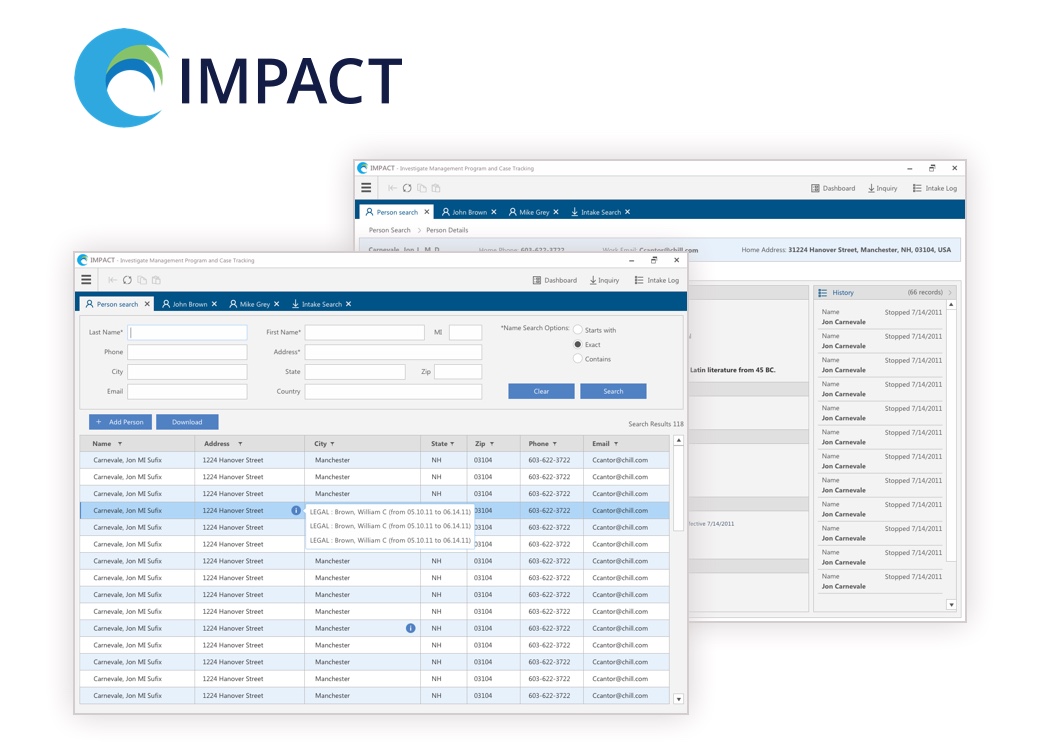Click refresh icon in front window toolbar
Image resolution: width=1048 pixels, height=750 pixels.
(x=127, y=280)
